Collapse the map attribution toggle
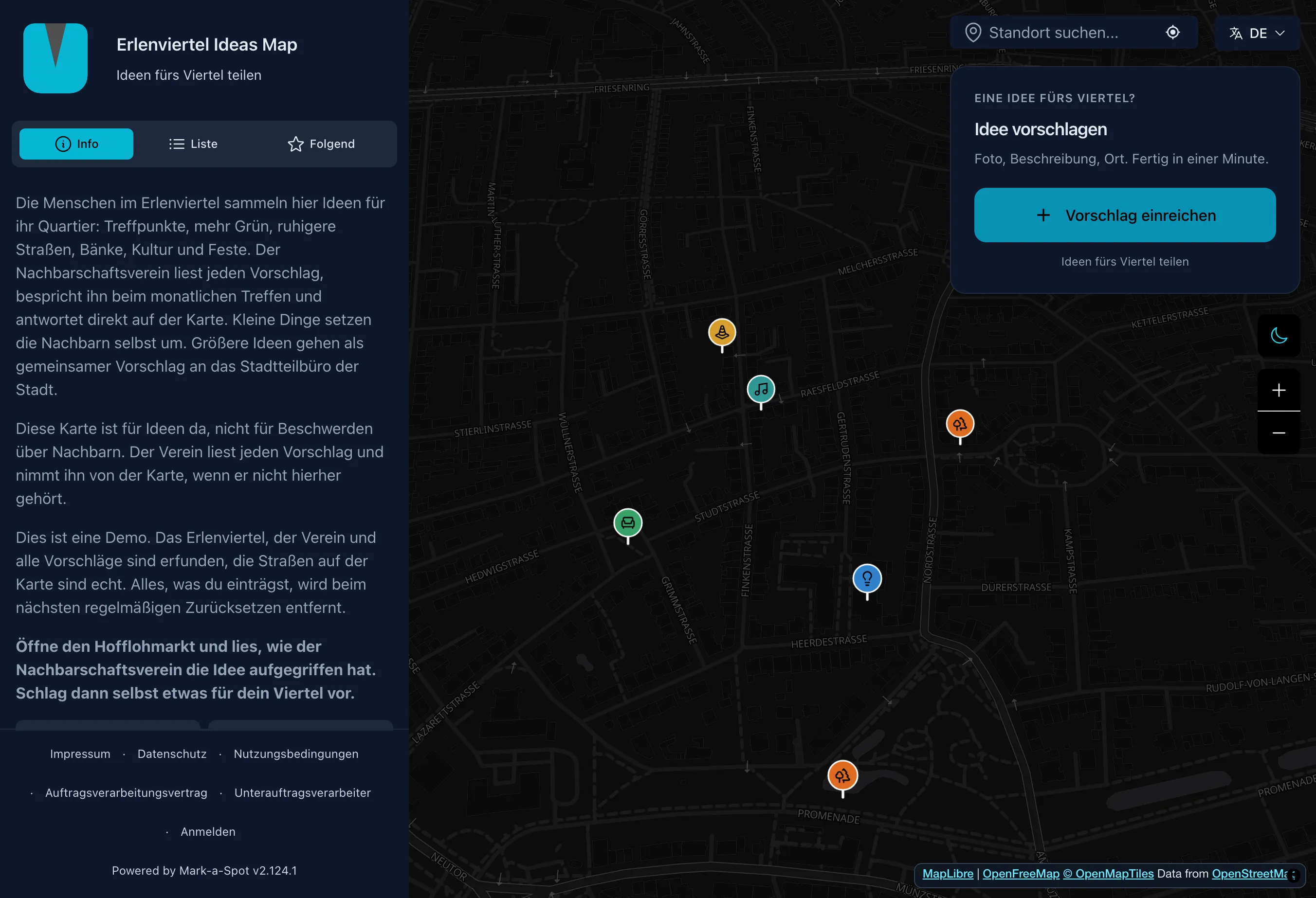Viewport: 1316px width, 898px height. point(1293,875)
